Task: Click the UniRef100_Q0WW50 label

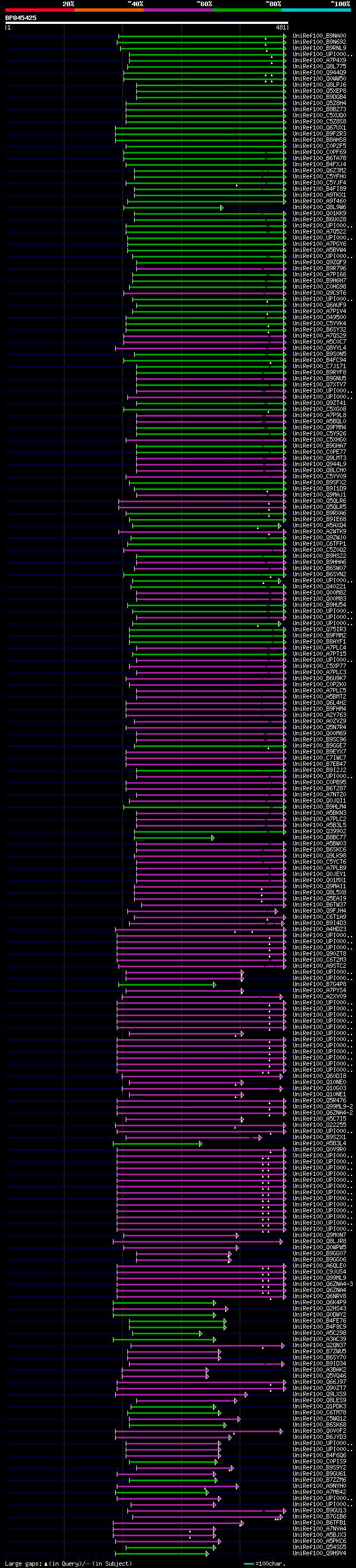Action: (319, 78)
